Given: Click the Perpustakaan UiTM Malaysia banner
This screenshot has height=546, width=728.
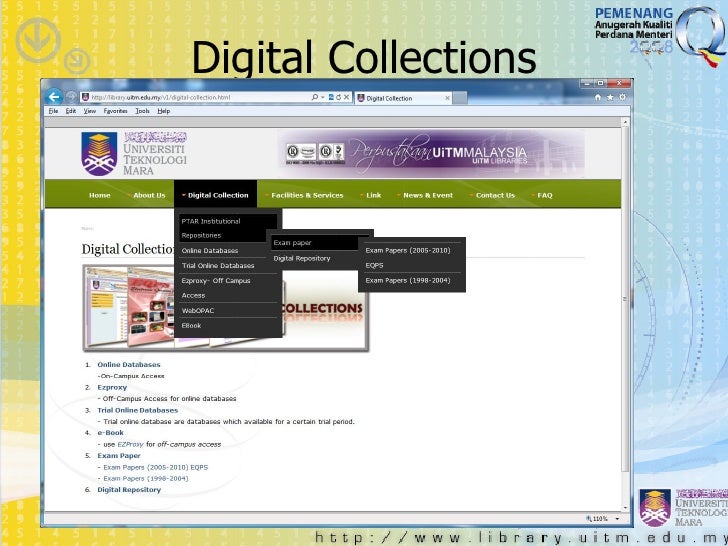Looking at the screenshot, I should 431,153.
